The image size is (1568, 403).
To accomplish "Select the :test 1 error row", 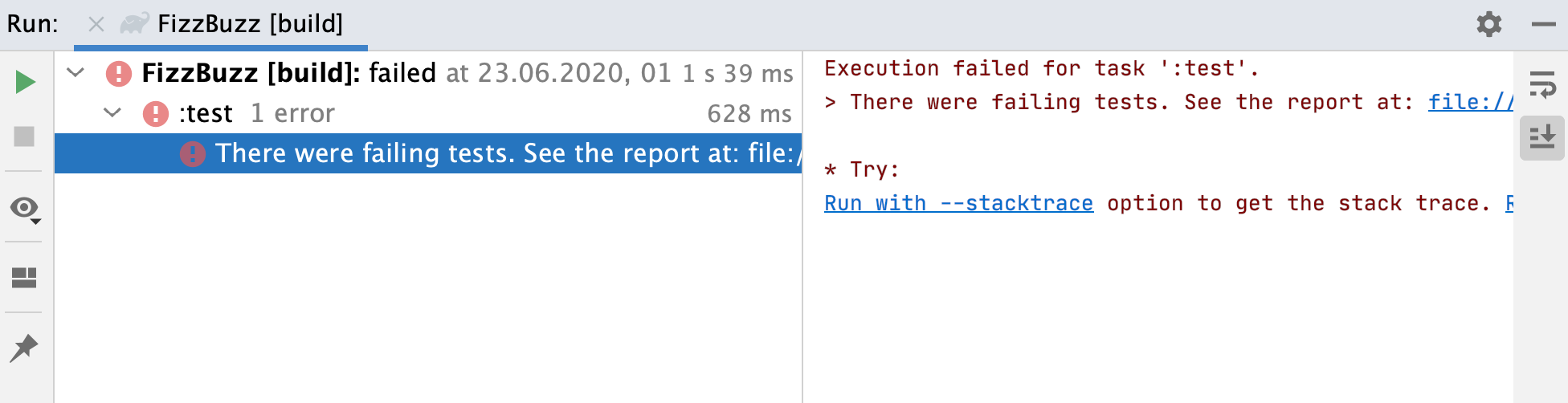I will pyautogui.click(x=428, y=113).
